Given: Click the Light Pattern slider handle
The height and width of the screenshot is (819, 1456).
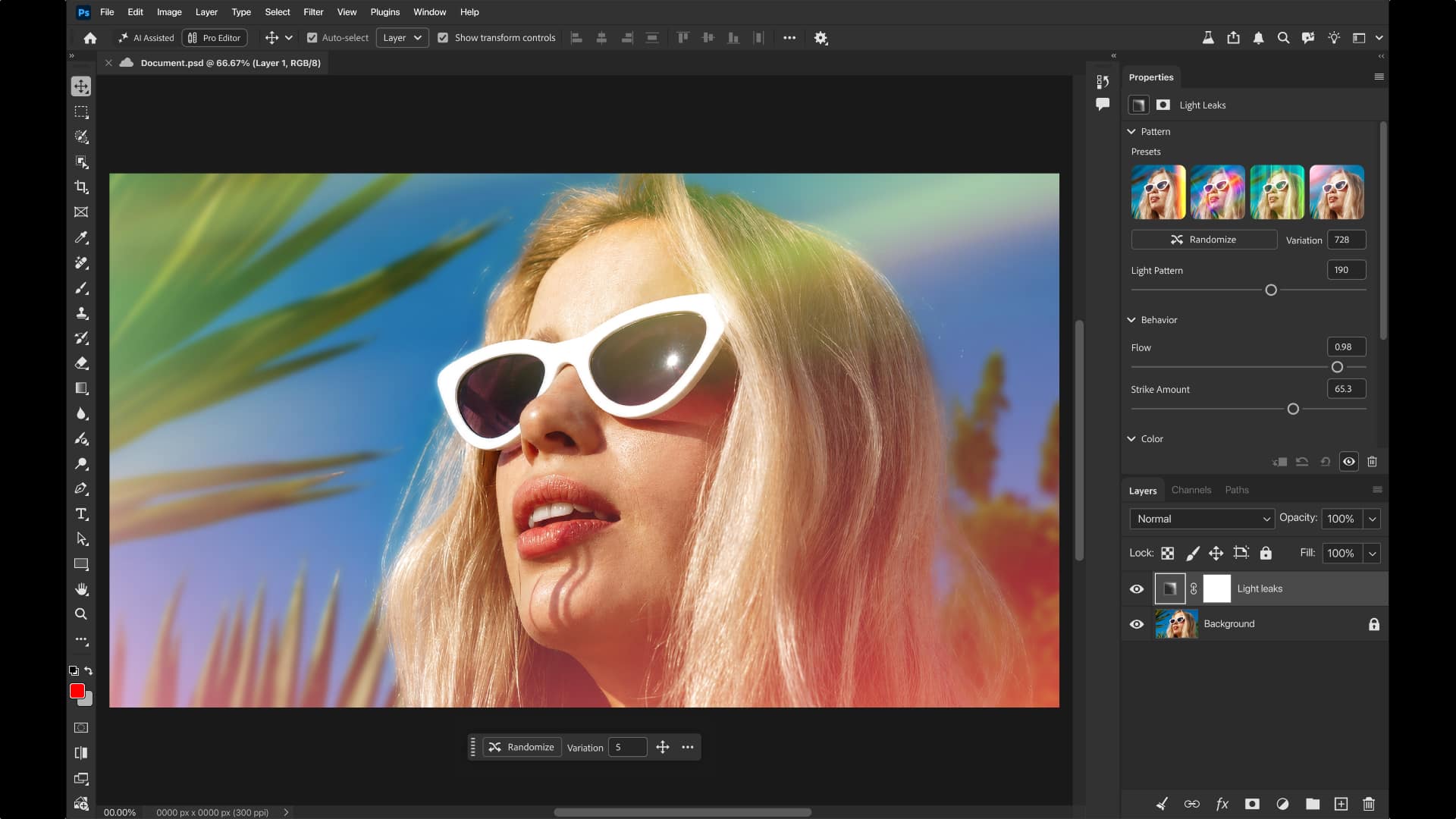Looking at the screenshot, I should click(1271, 290).
